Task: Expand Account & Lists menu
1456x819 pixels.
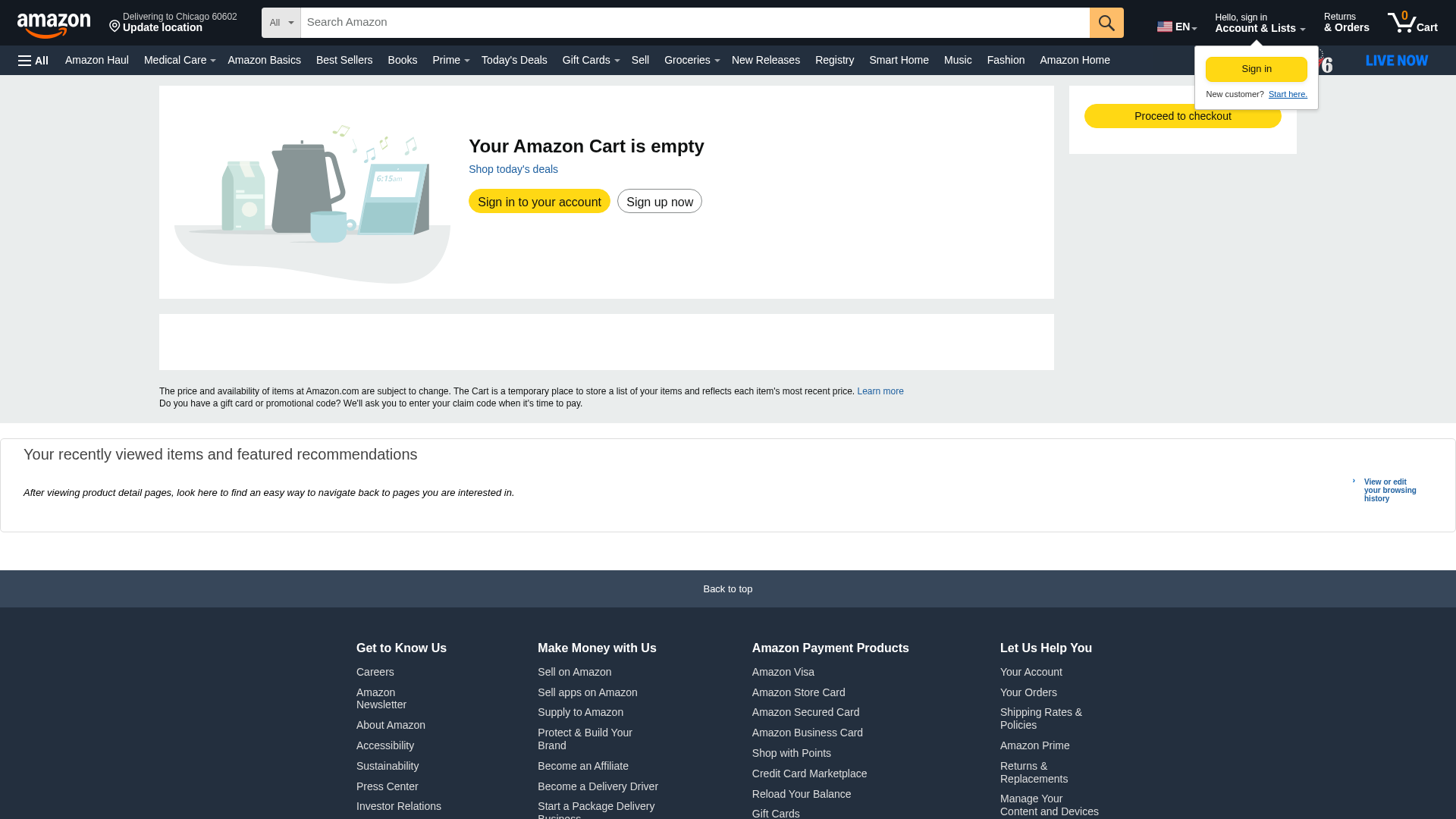Action: 1260,23
